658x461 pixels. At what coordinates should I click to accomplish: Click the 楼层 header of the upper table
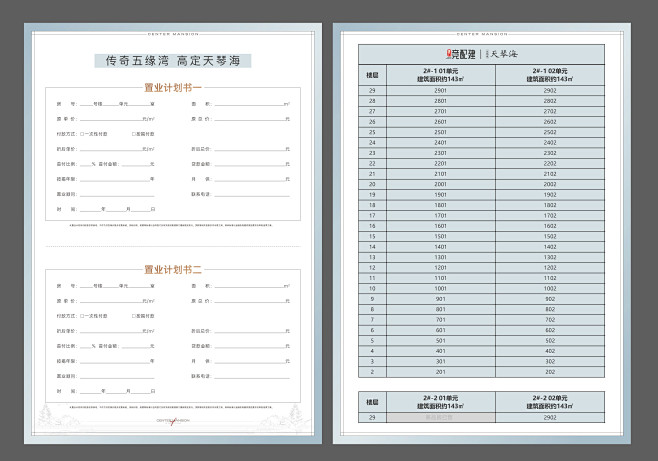[372, 75]
